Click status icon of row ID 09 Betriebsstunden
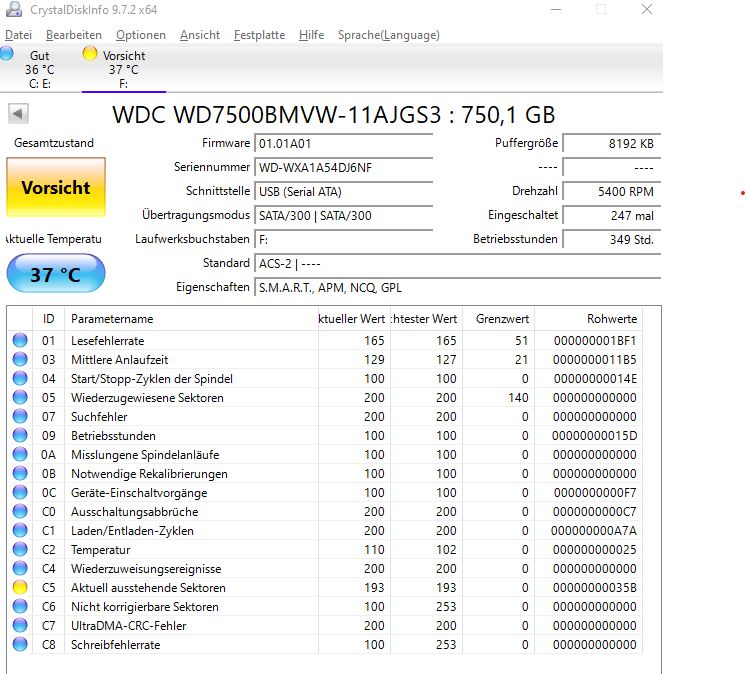This screenshot has height=674, width=746. (20, 435)
